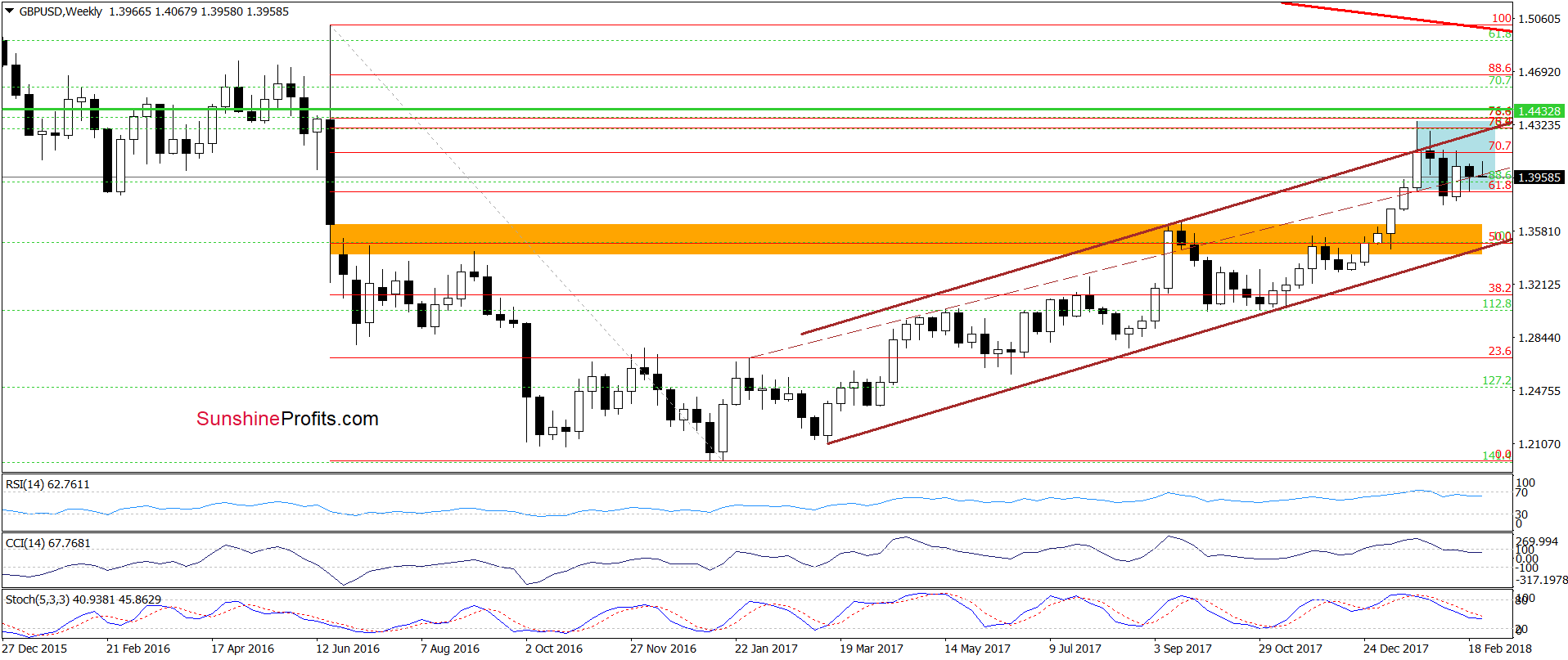Click the red 88.6 Fibonacci level label

pyautogui.click(x=1500, y=69)
